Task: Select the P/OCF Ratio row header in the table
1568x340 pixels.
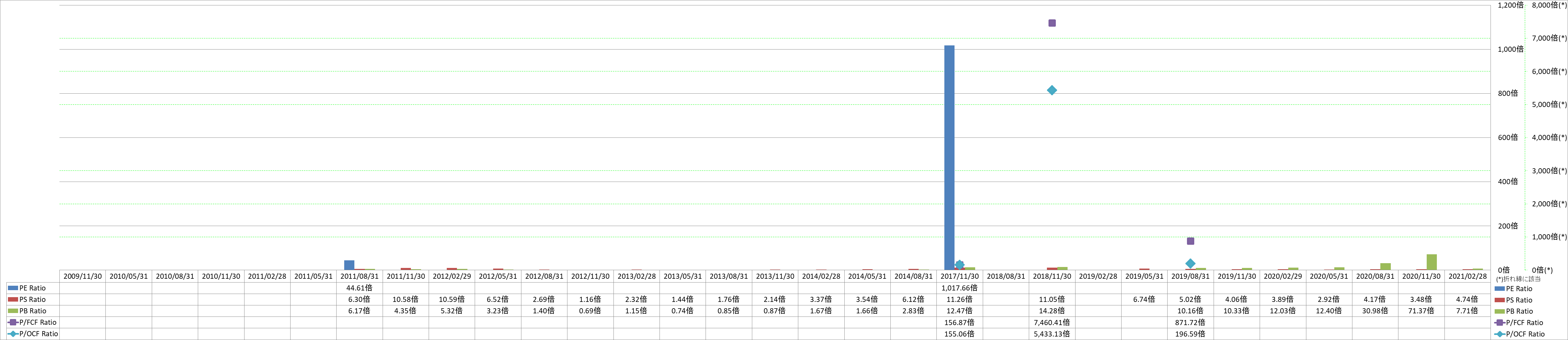Action: point(33,334)
